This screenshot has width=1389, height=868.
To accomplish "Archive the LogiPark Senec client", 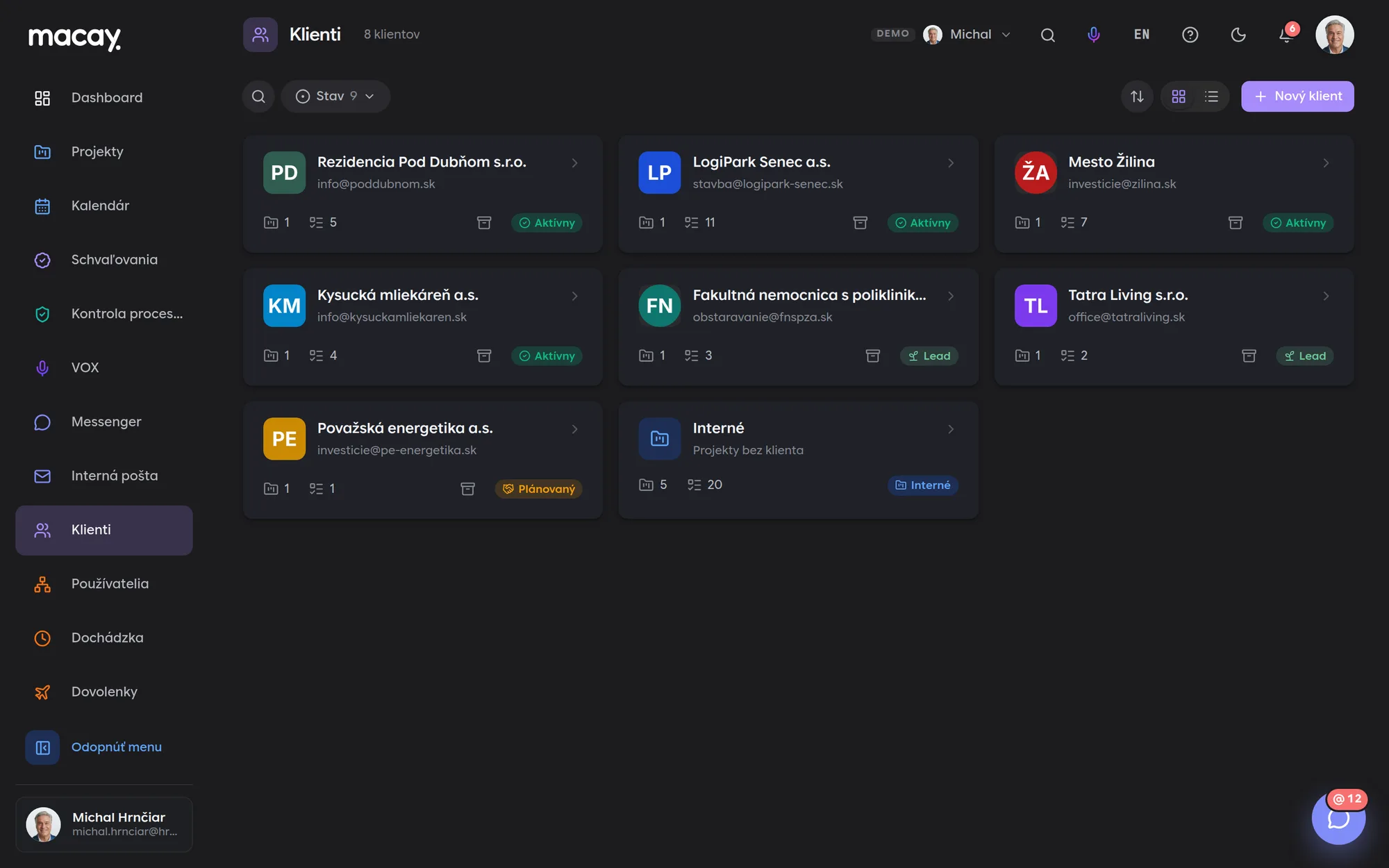I will [x=860, y=222].
